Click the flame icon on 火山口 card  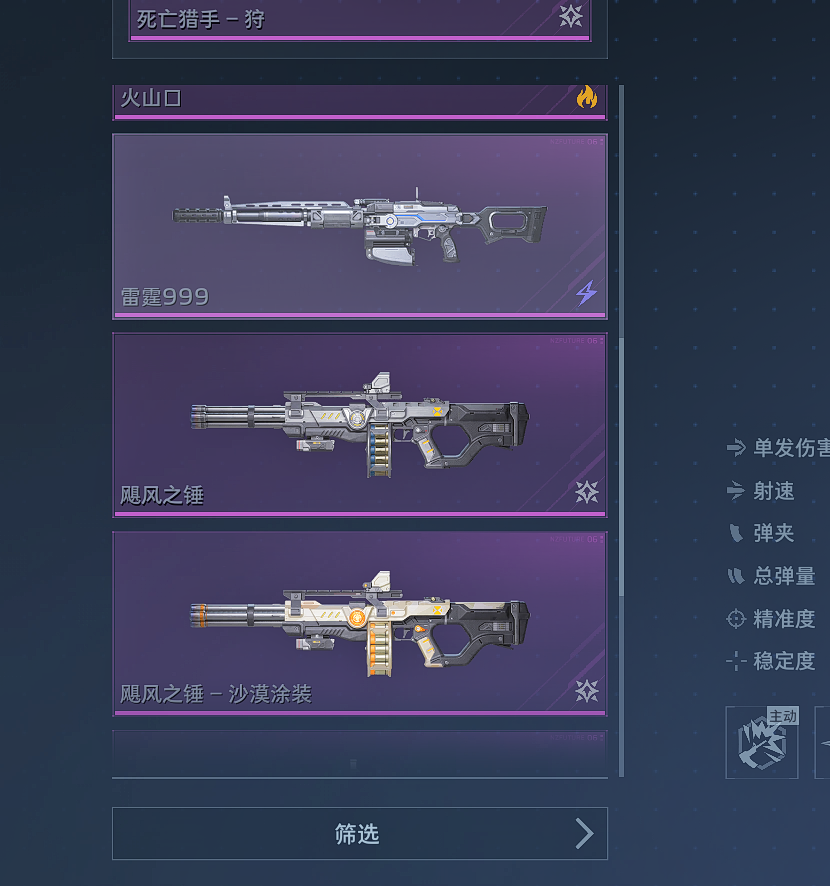[586, 97]
